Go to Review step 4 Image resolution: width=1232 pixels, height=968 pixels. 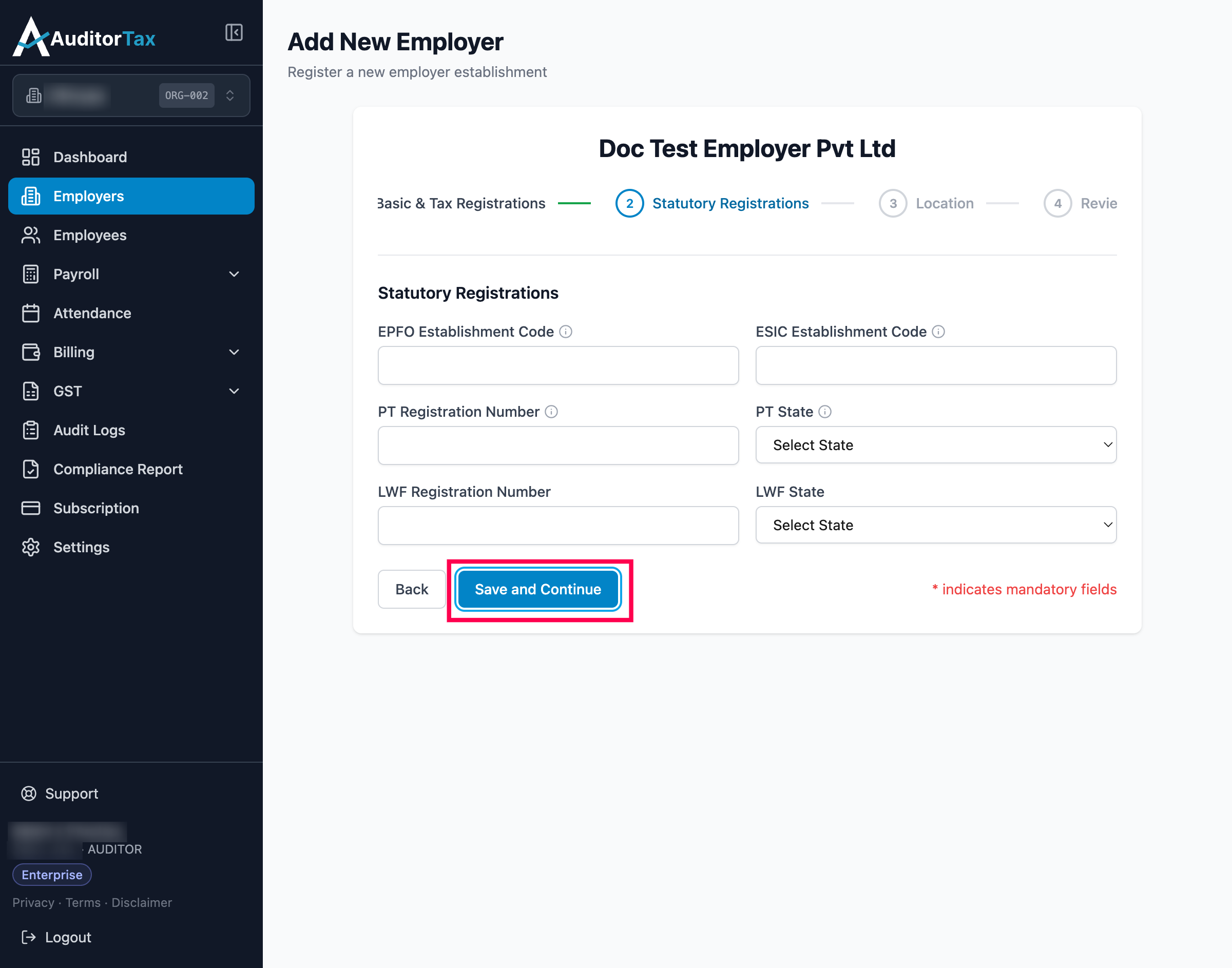coord(1080,203)
